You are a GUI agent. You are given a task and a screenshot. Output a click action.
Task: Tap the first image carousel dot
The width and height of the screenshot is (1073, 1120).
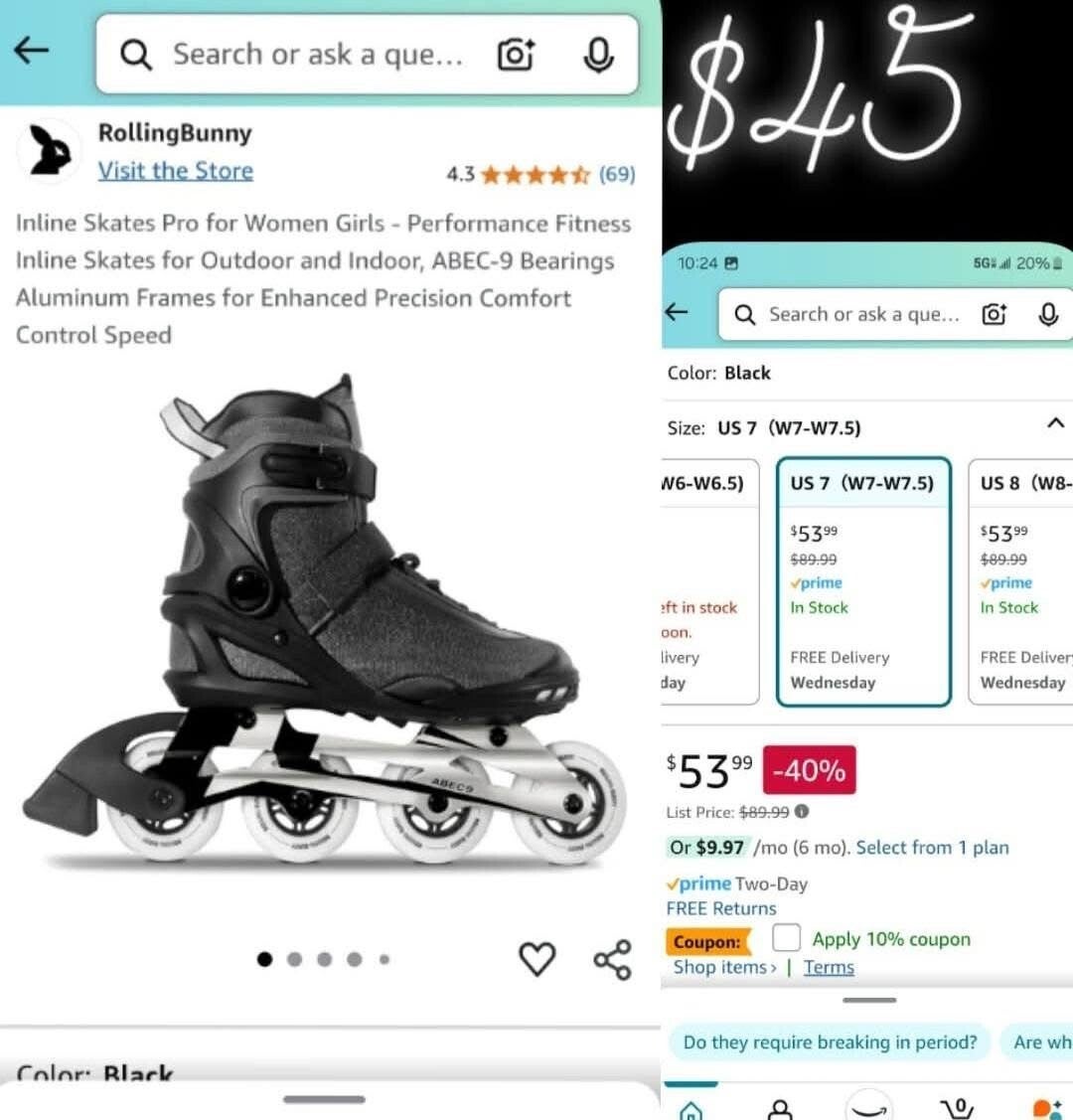pyautogui.click(x=264, y=959)
